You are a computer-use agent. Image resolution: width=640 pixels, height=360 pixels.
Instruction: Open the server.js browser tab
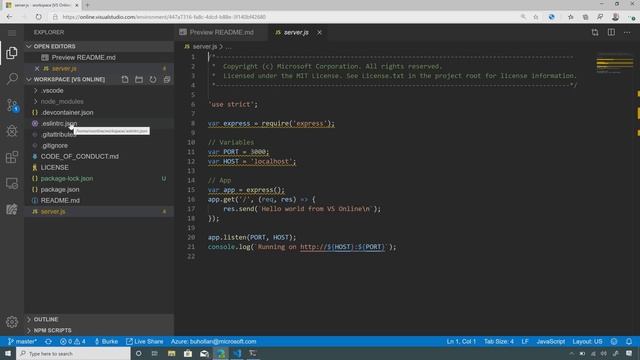(41, 5)
